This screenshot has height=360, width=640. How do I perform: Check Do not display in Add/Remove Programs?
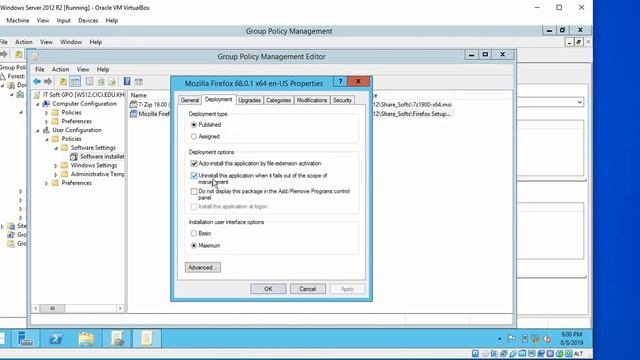point(194,191)
